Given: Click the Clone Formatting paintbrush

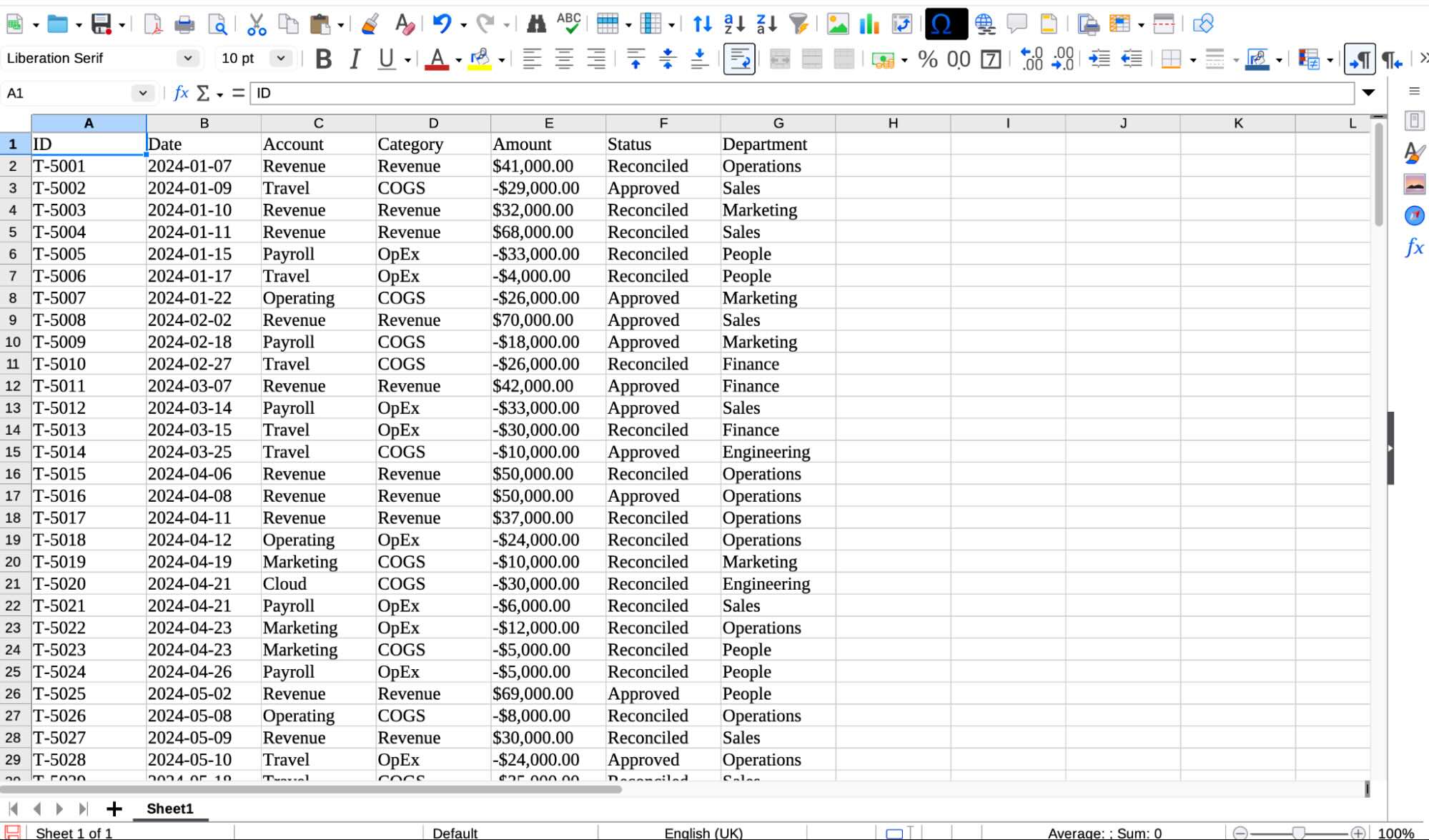Looking at the screenshot, I should click(x=370, y=24).
